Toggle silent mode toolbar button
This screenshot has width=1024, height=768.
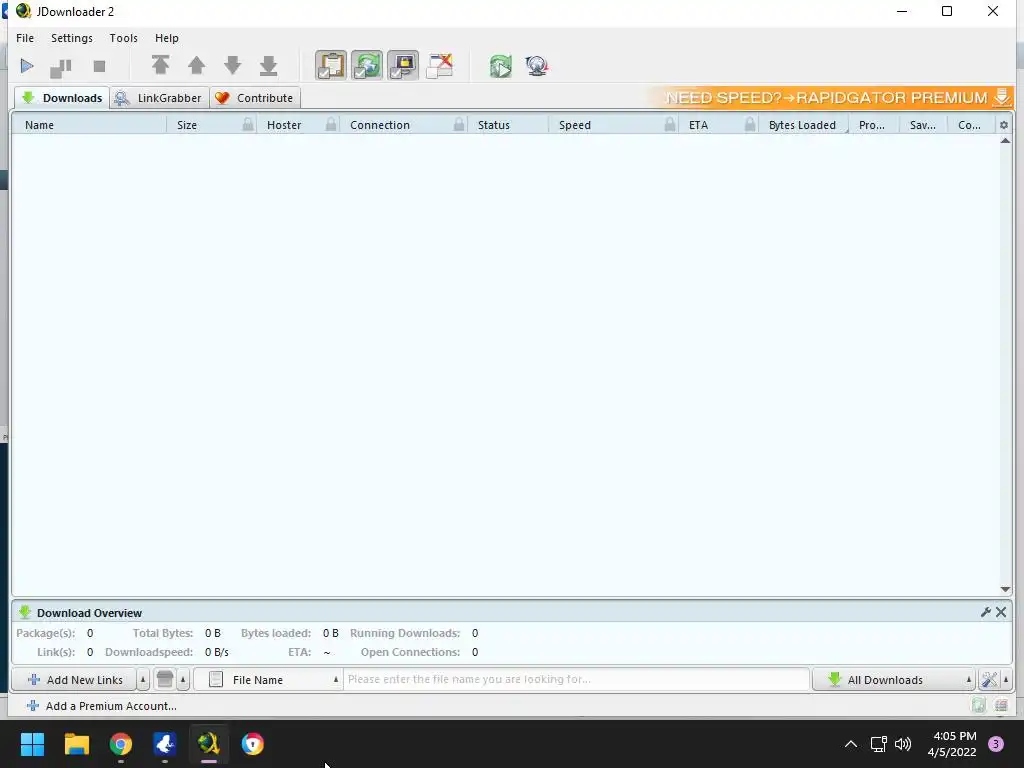(x=440, y=65)
